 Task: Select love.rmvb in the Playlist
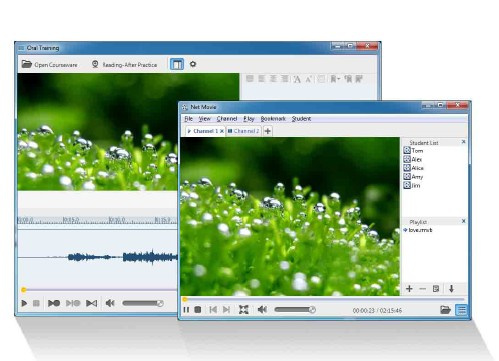tap(418, 230)
